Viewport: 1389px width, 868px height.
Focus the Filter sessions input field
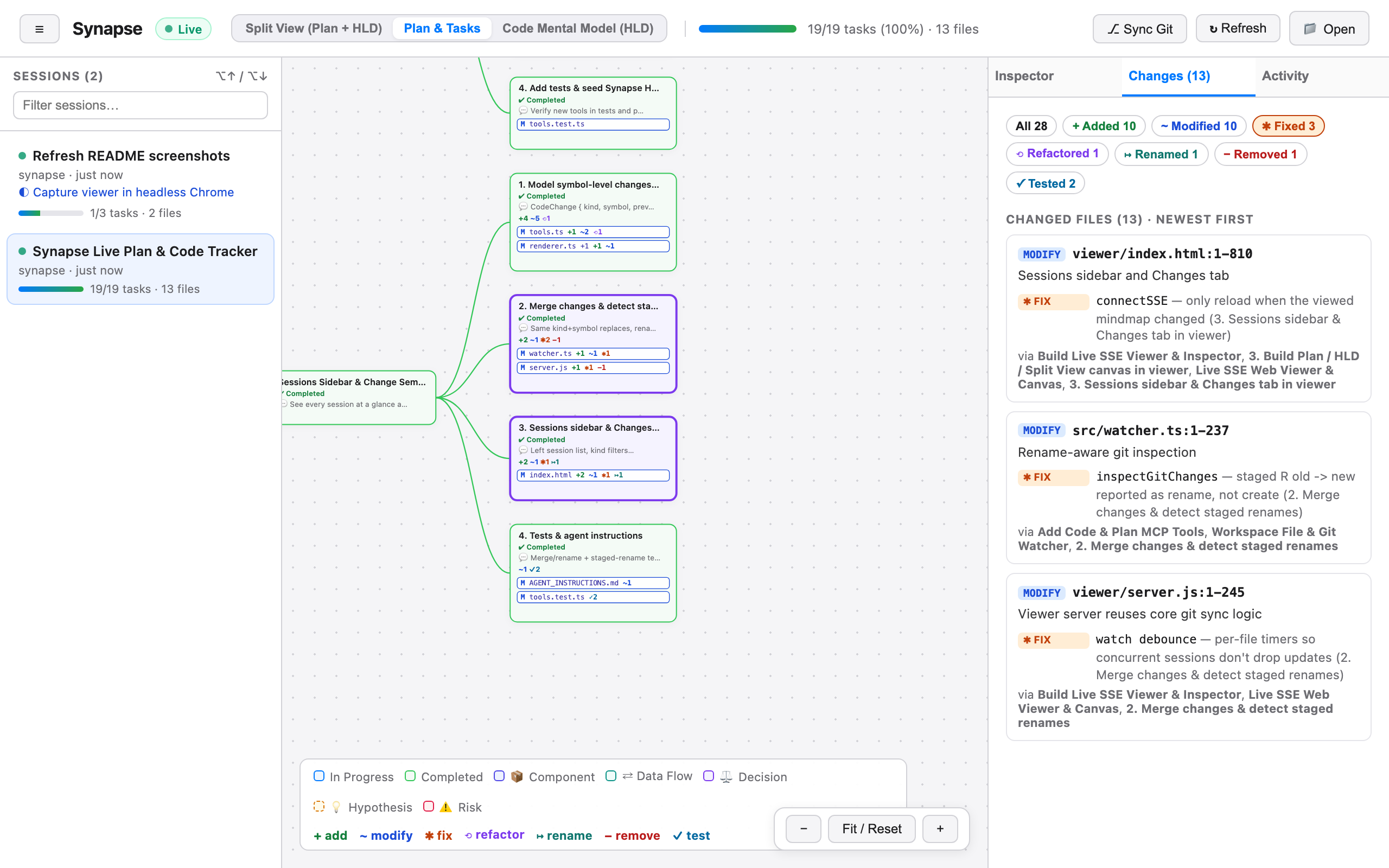point(140,105)
